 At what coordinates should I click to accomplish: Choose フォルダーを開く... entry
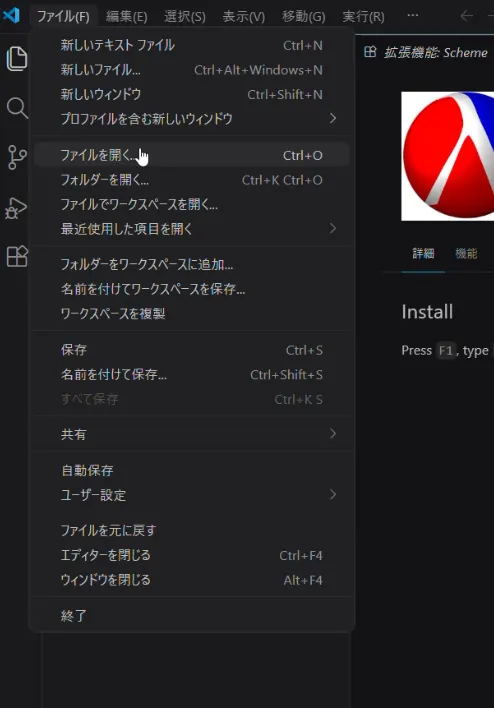point(191,180)
